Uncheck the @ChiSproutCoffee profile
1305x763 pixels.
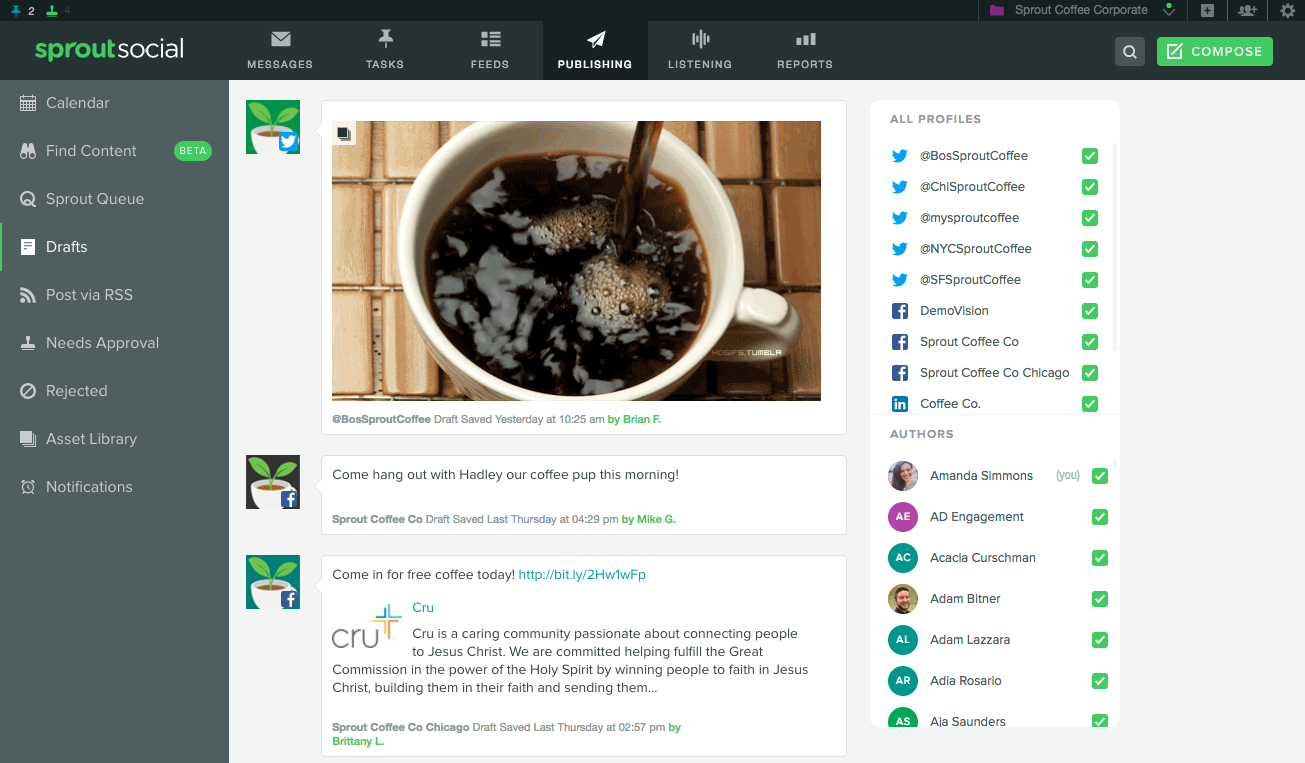coord(1090,187)
